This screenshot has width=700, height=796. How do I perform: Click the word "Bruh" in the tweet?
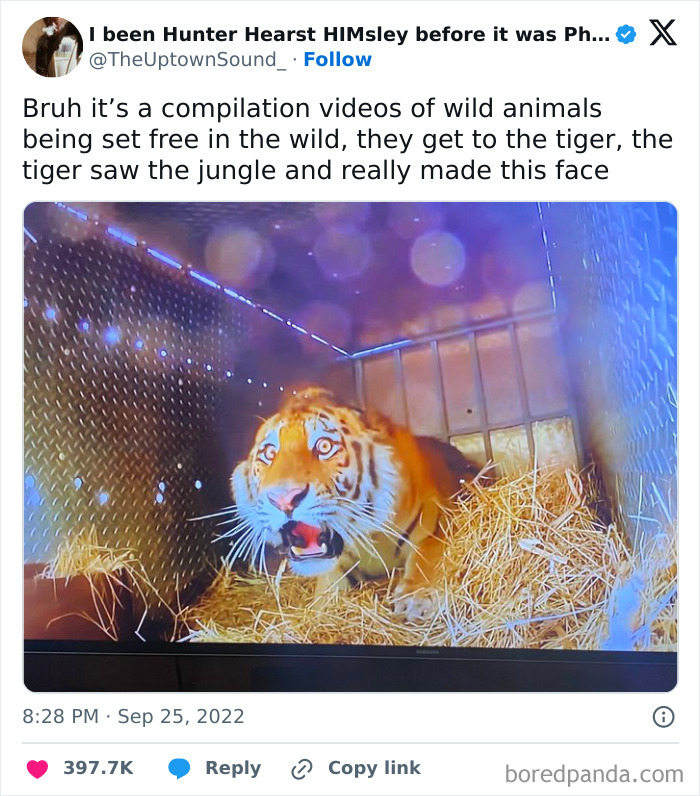coord(50,109)
